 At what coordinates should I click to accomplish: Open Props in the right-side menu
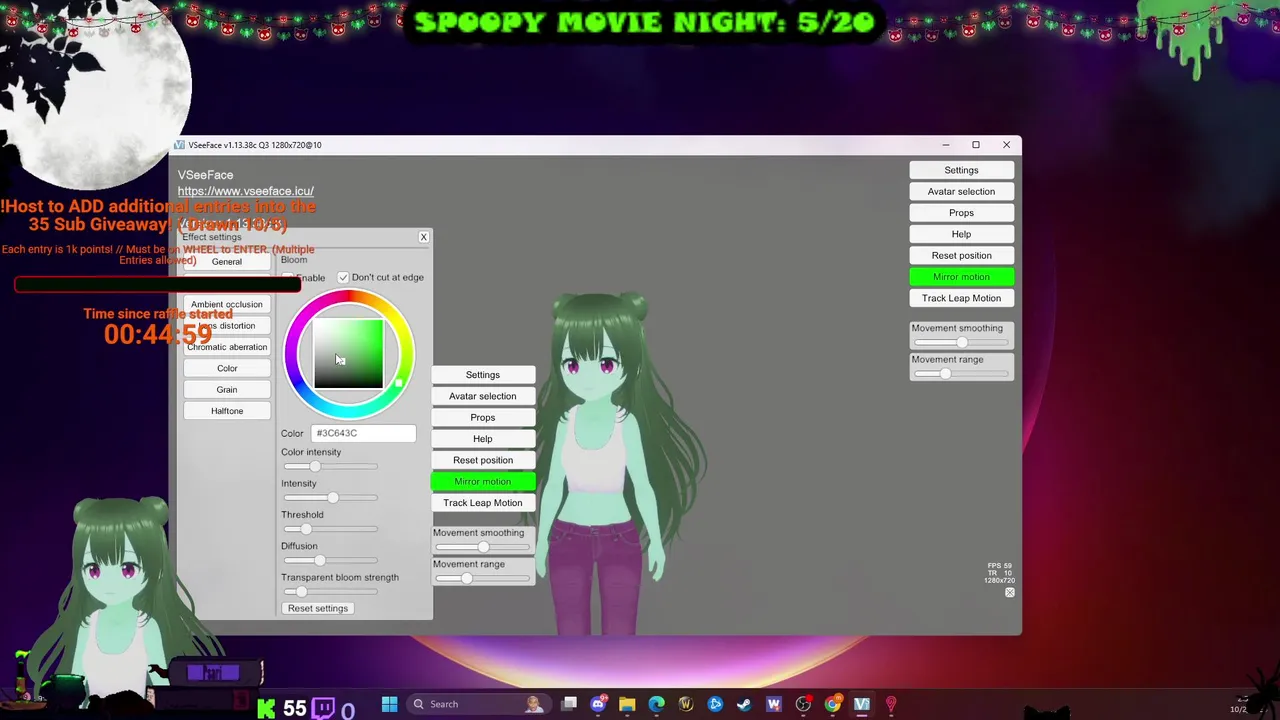pyautogui.click(x=961, y=213)
